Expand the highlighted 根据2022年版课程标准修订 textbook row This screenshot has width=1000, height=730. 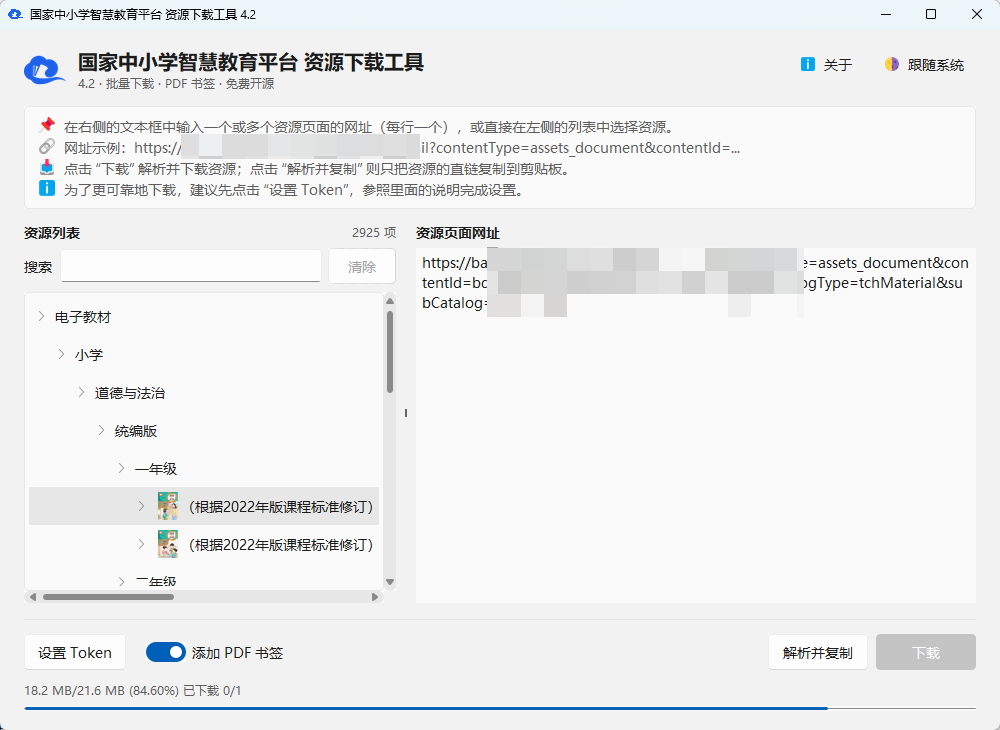point(141,506)
